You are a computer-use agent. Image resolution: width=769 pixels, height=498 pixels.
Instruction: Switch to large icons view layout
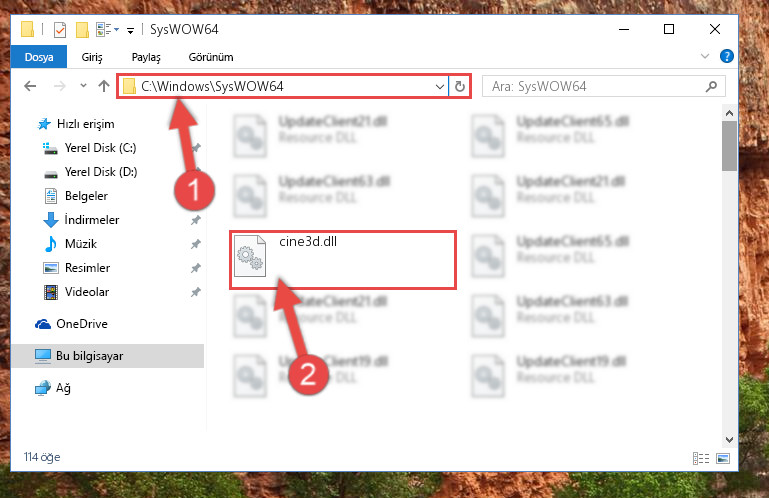(723, 458)
